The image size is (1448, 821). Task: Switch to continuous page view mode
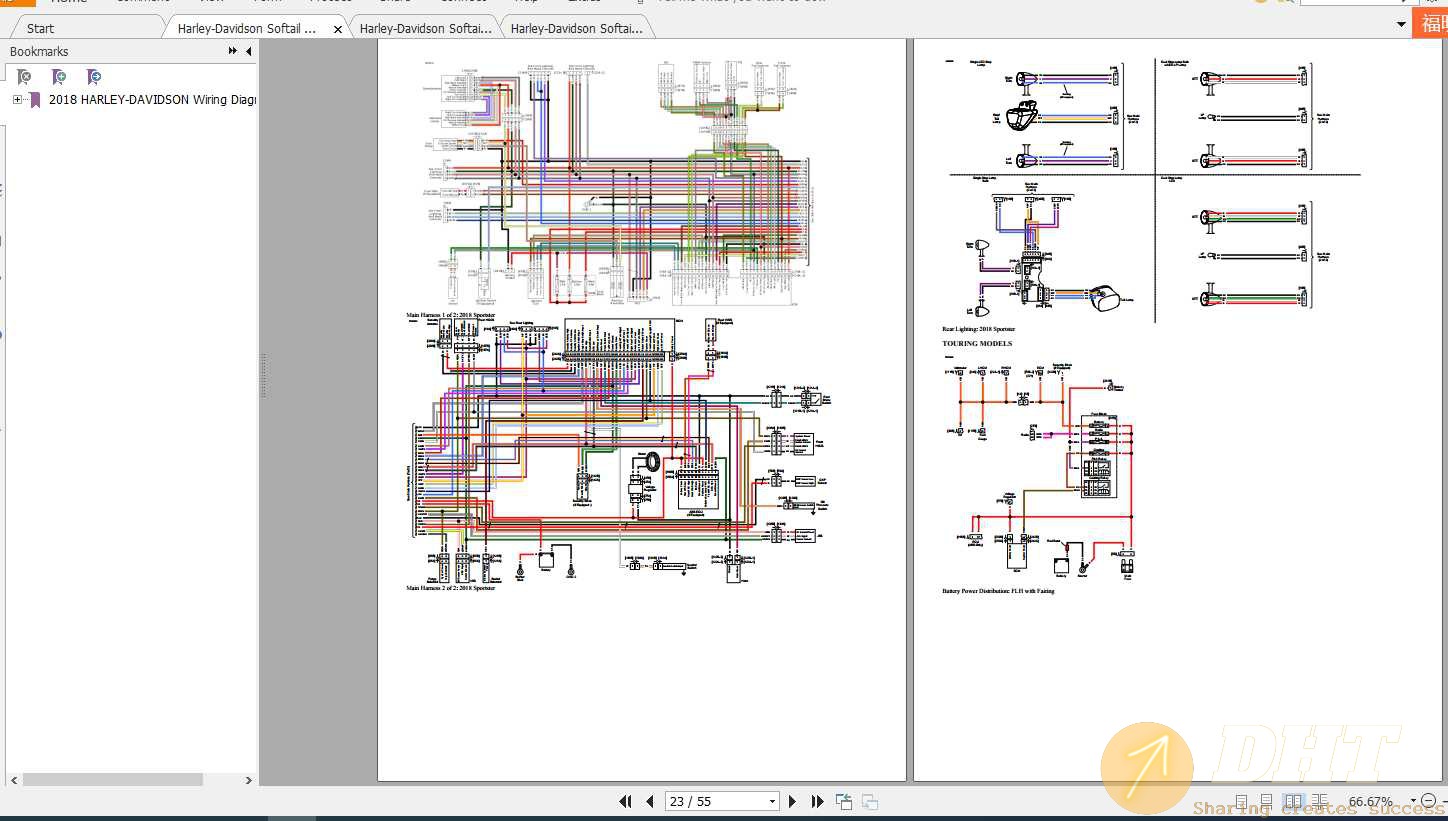click(1266, 801)
